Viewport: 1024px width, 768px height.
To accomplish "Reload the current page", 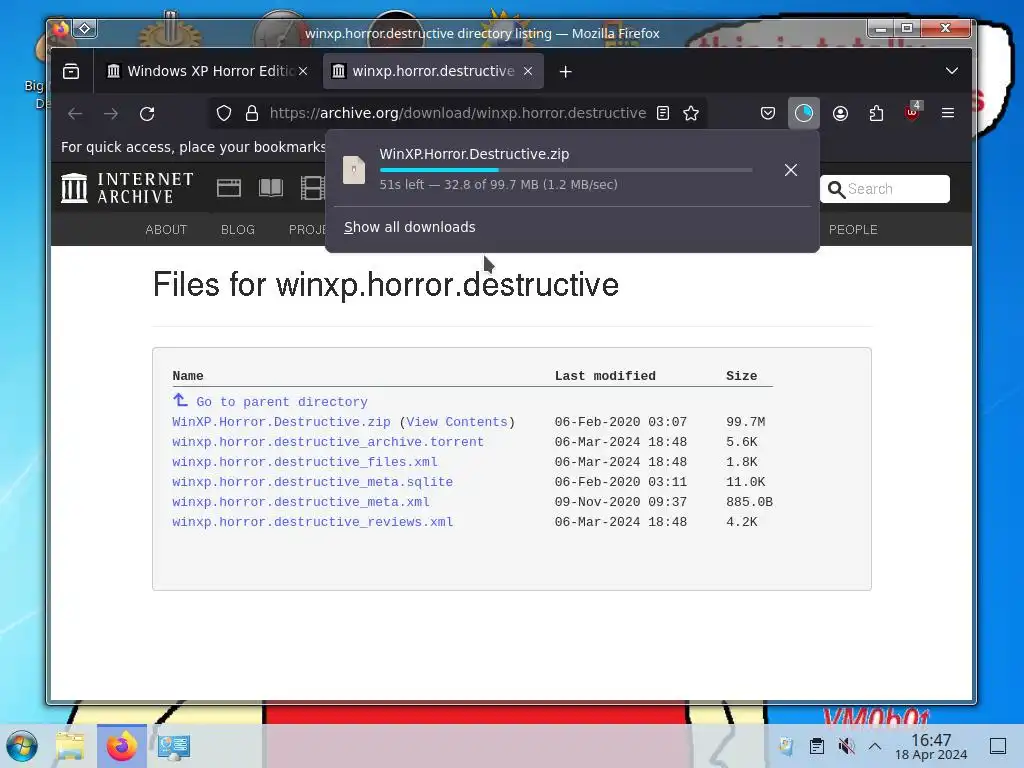I will 147,114.
